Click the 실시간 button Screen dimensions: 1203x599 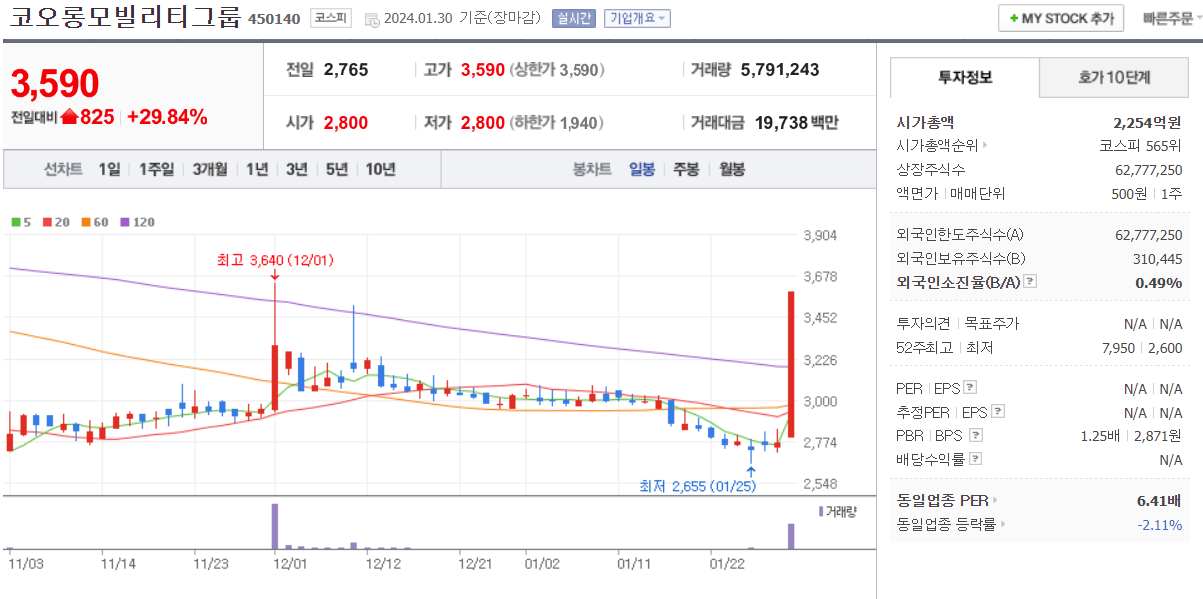point(574,19)
